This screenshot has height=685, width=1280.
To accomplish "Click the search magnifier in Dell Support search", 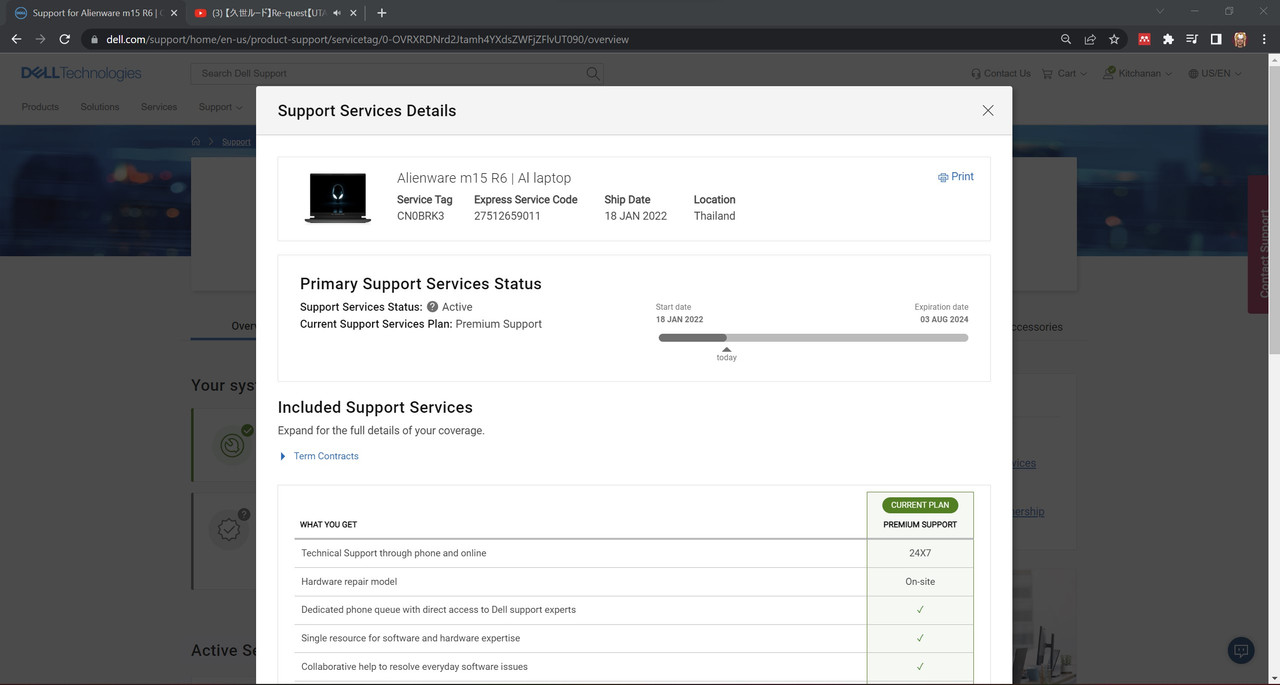I will (x=593, y=73).
